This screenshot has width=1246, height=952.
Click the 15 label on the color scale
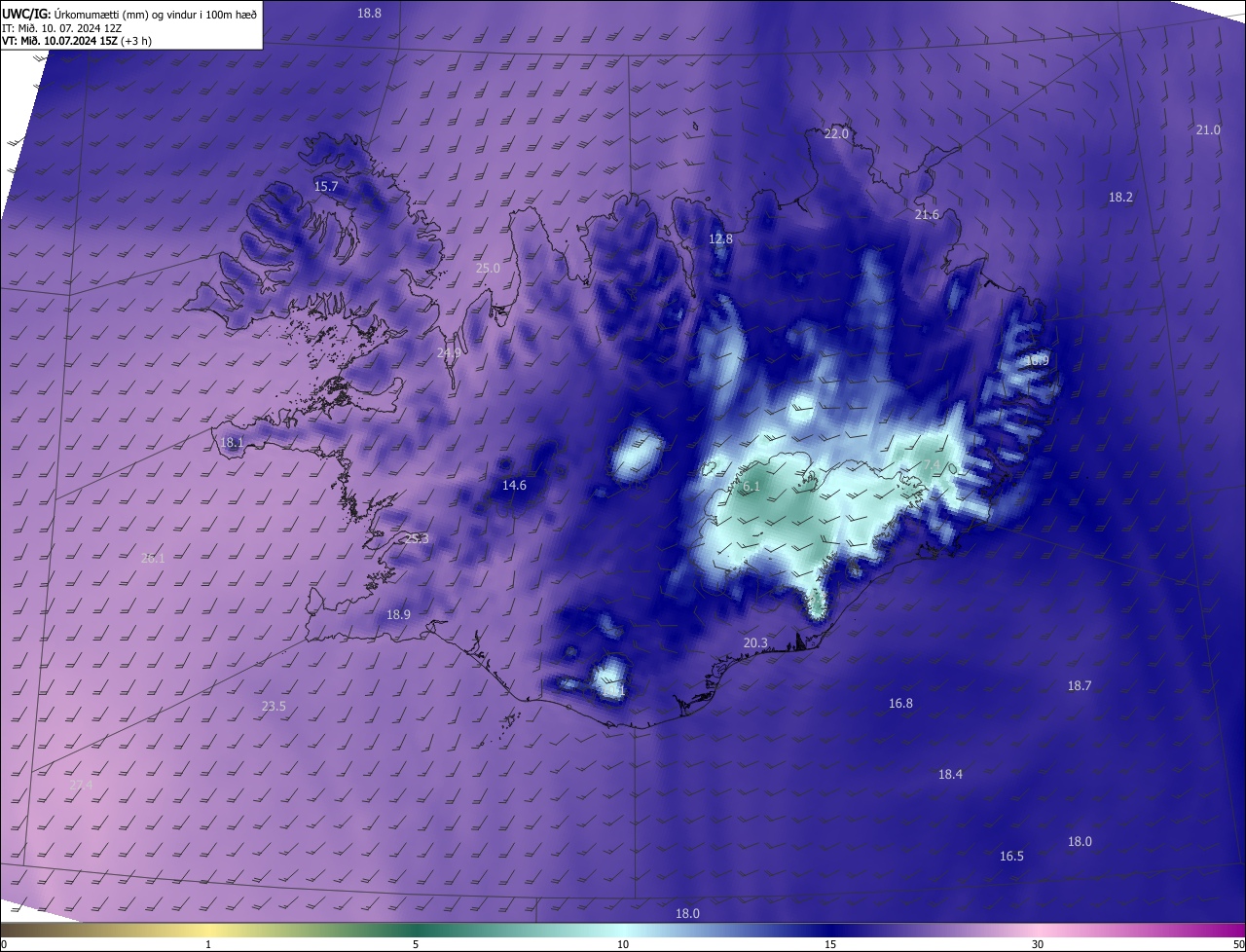pyautogui.click(x=830, y=944)
